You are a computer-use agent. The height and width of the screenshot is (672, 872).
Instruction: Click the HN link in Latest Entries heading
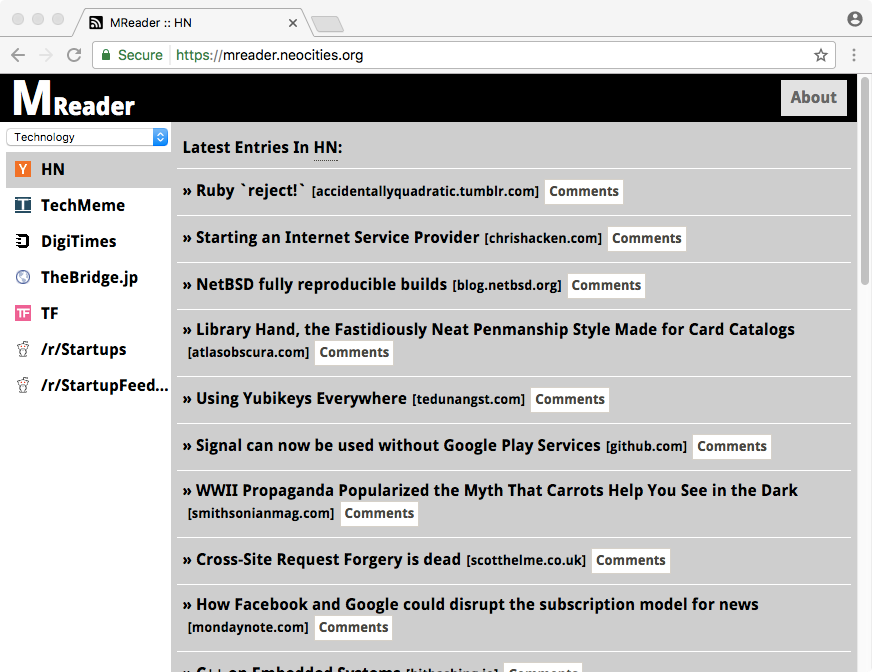click(325, 148)
